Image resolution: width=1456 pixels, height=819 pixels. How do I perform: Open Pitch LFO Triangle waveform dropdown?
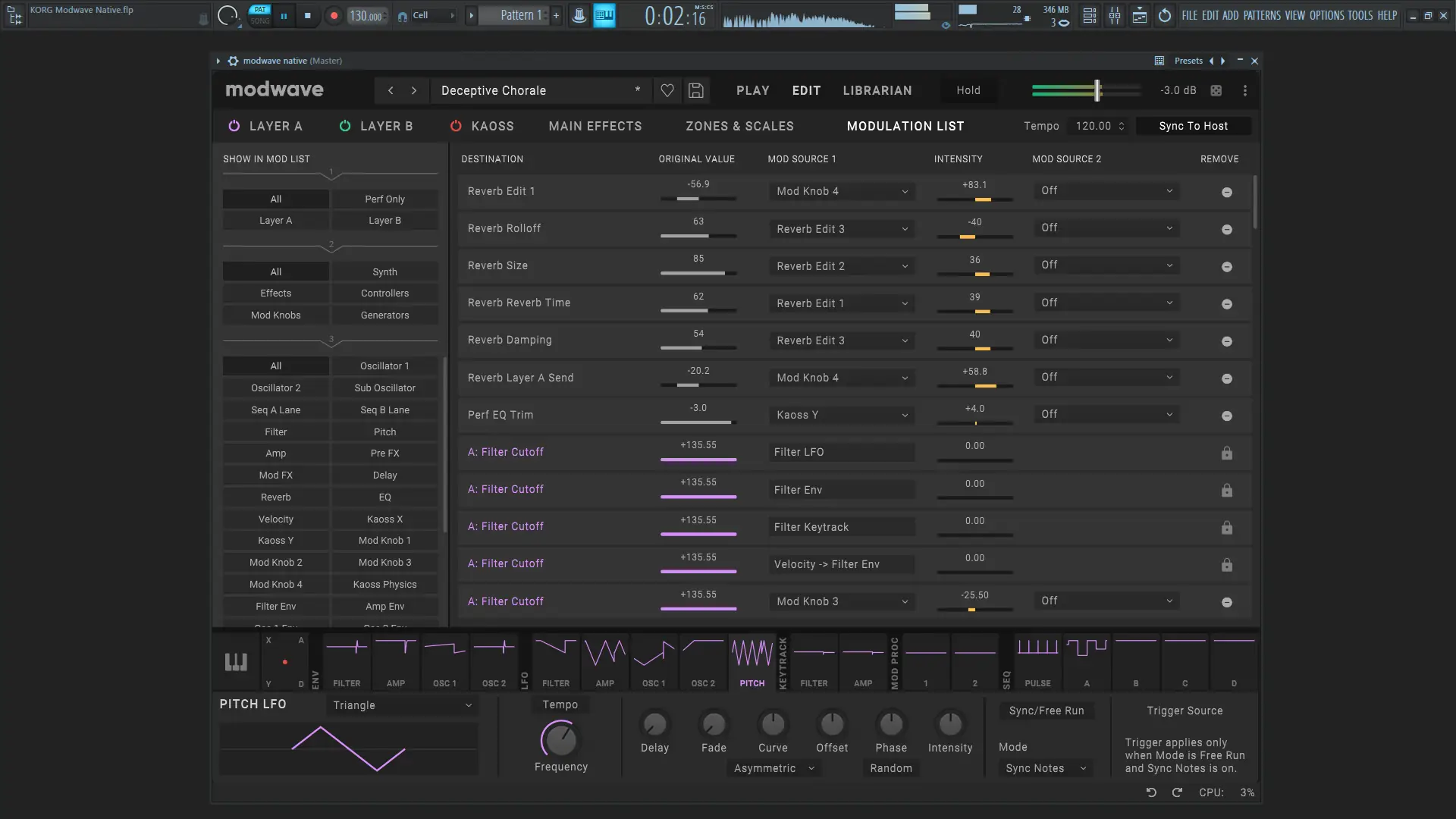tap(402, 705)
